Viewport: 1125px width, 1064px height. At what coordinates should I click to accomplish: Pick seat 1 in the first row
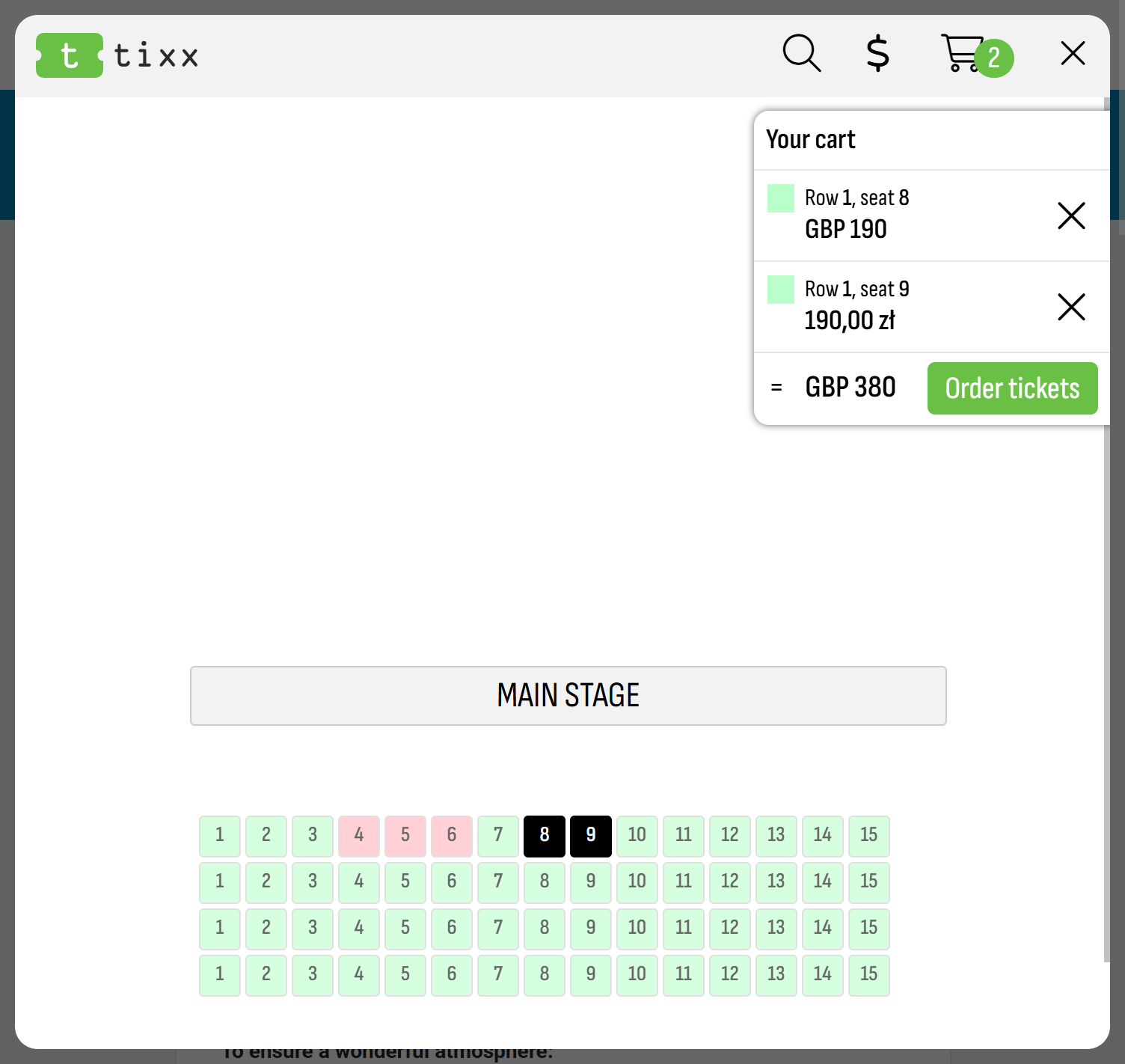tap(220, 836)
